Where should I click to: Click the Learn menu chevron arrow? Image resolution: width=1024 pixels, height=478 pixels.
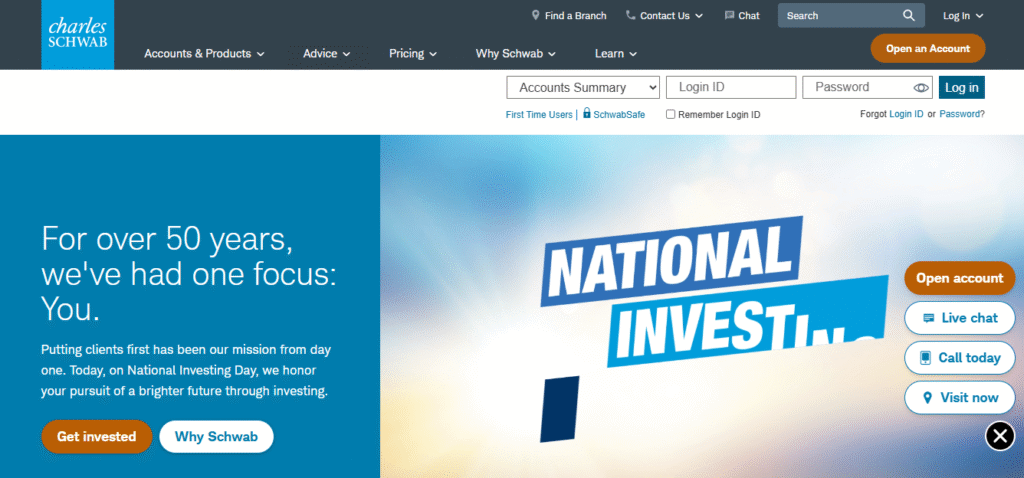point(632,54)
